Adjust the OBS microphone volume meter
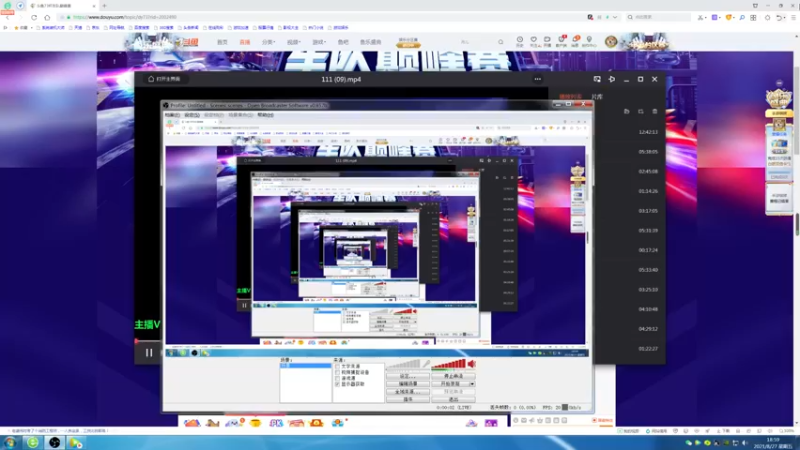The height and width of the screenshot is (450, 800). 404,364
